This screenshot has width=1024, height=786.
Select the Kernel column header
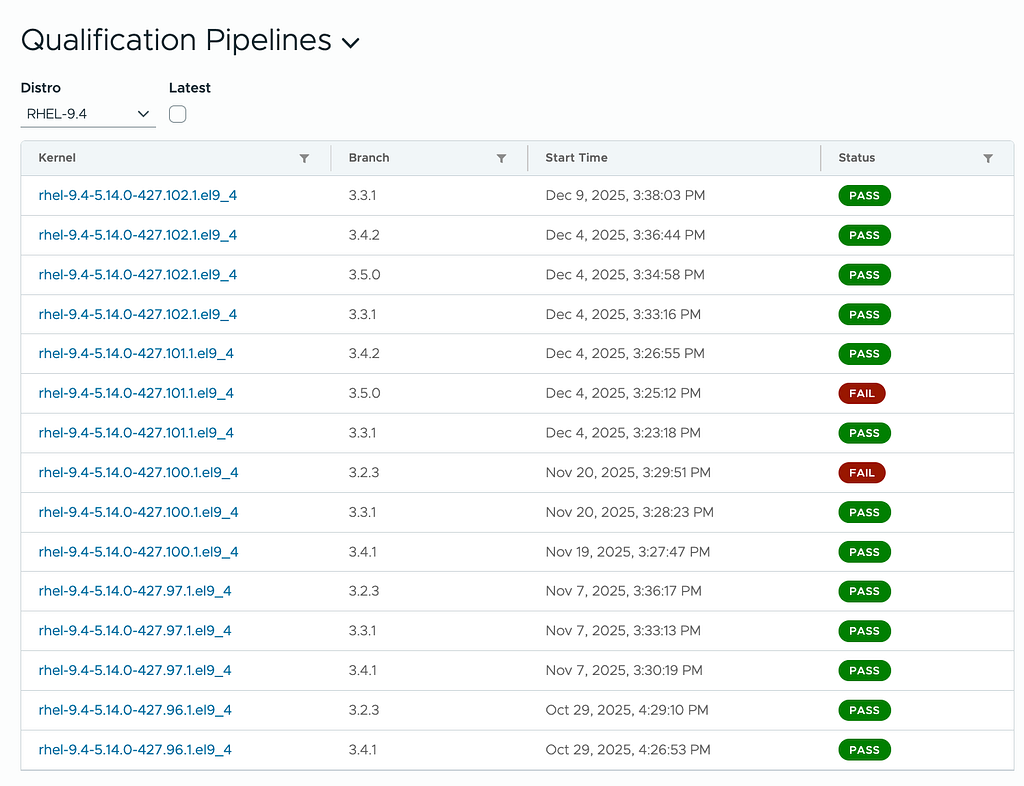57,158
